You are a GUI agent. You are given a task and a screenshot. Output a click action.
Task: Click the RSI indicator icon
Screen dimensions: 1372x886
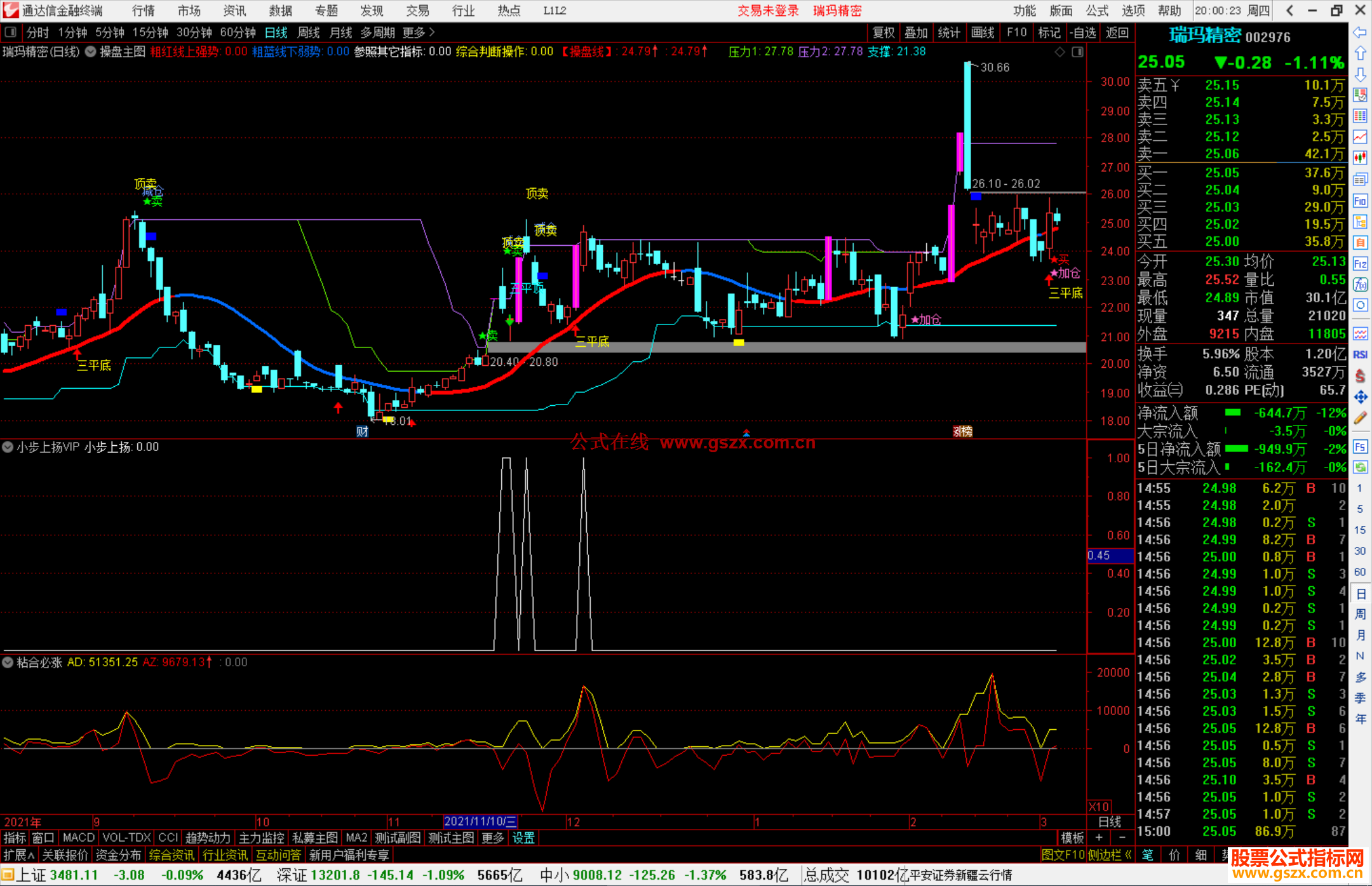pyautogui.click(x=1360, y=354)
